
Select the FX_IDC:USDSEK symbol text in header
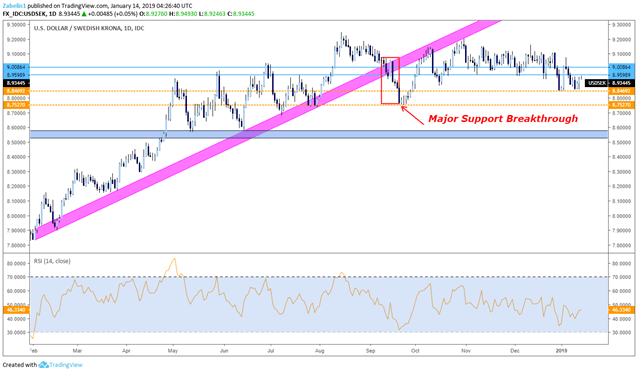click(24, 14)
